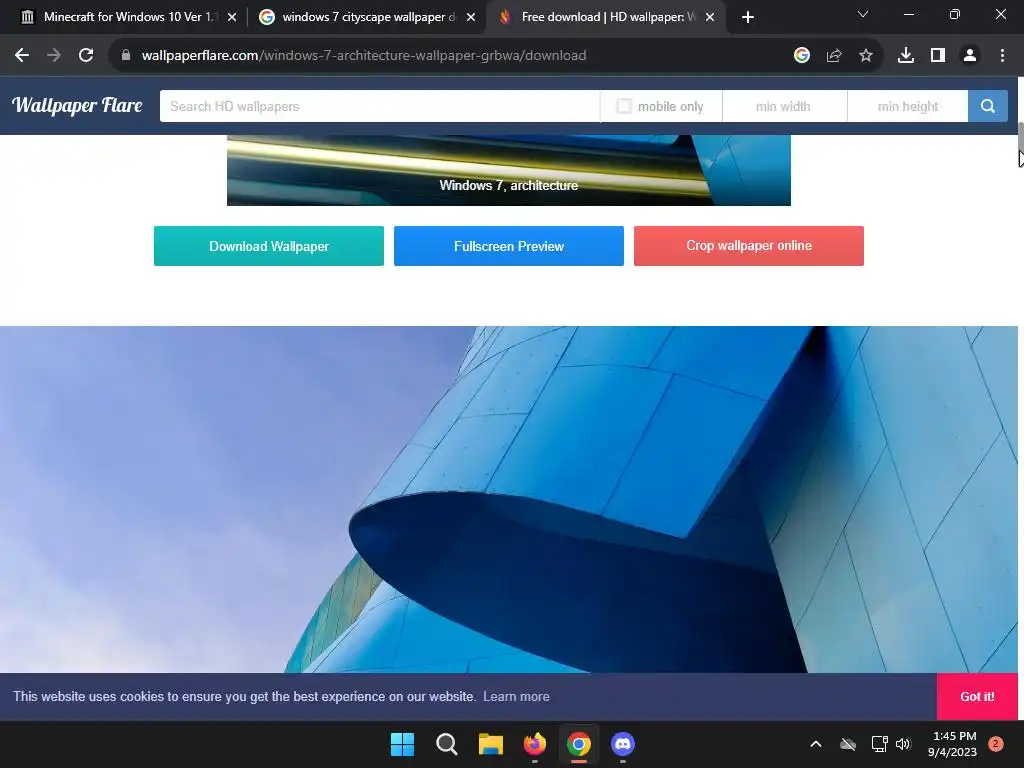Open the Learn more cookie link
The width and height of the screenshot is (1024, 768).
pyautogui.click(x=516, y=696)
